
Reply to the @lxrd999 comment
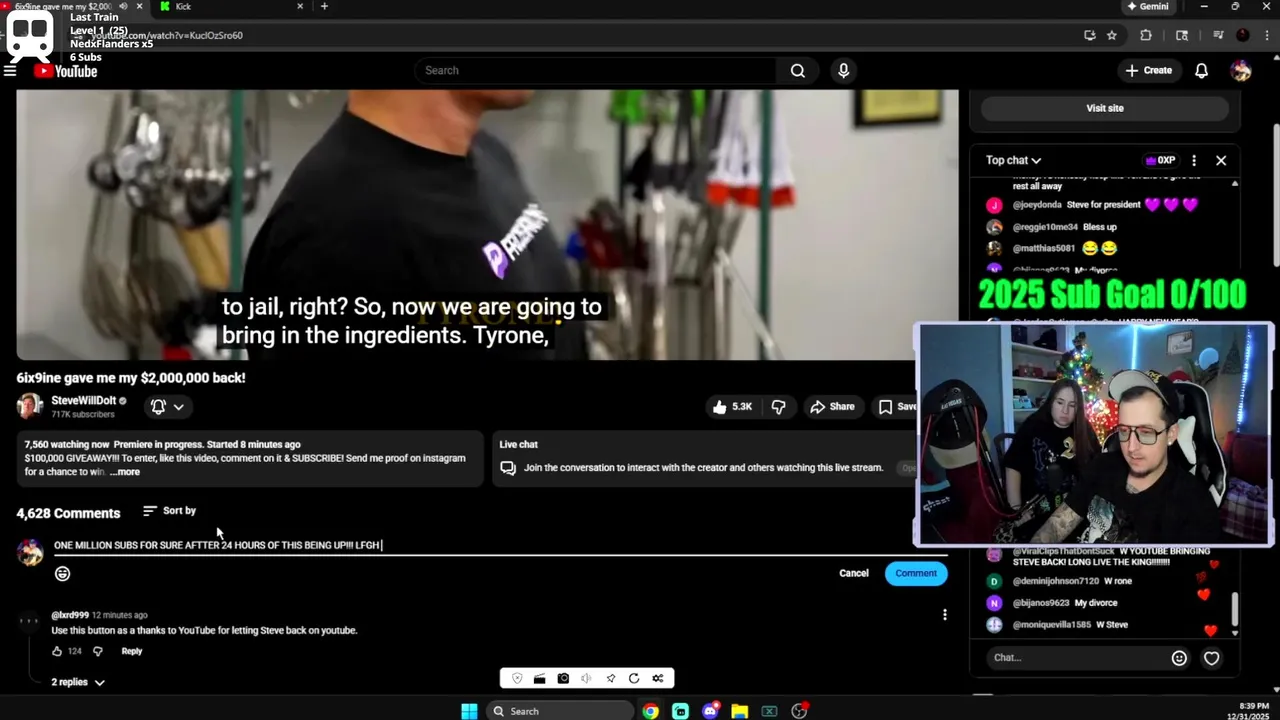[x=132, y=651]
